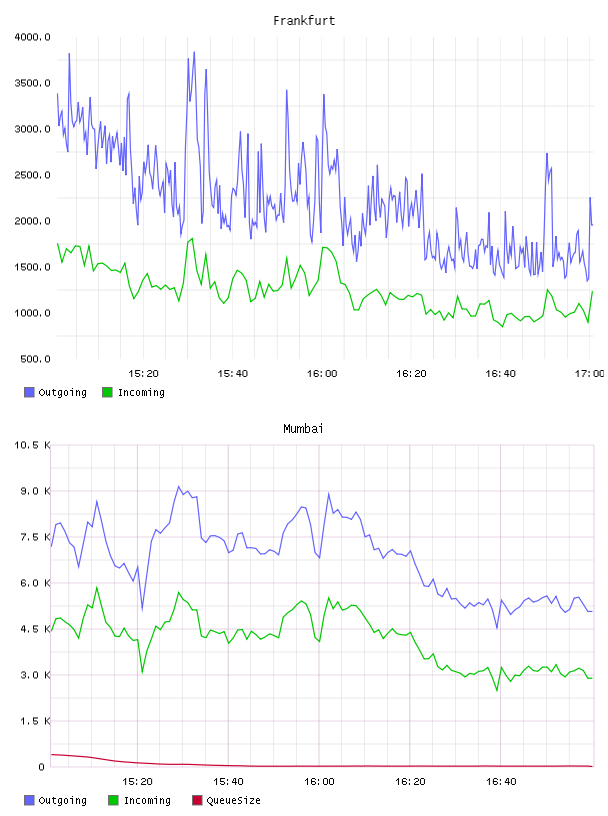Viewport: 608px width, 816px height.
Task: Select the Outgoing label in Mumbai legend
Action: [62, 801]
